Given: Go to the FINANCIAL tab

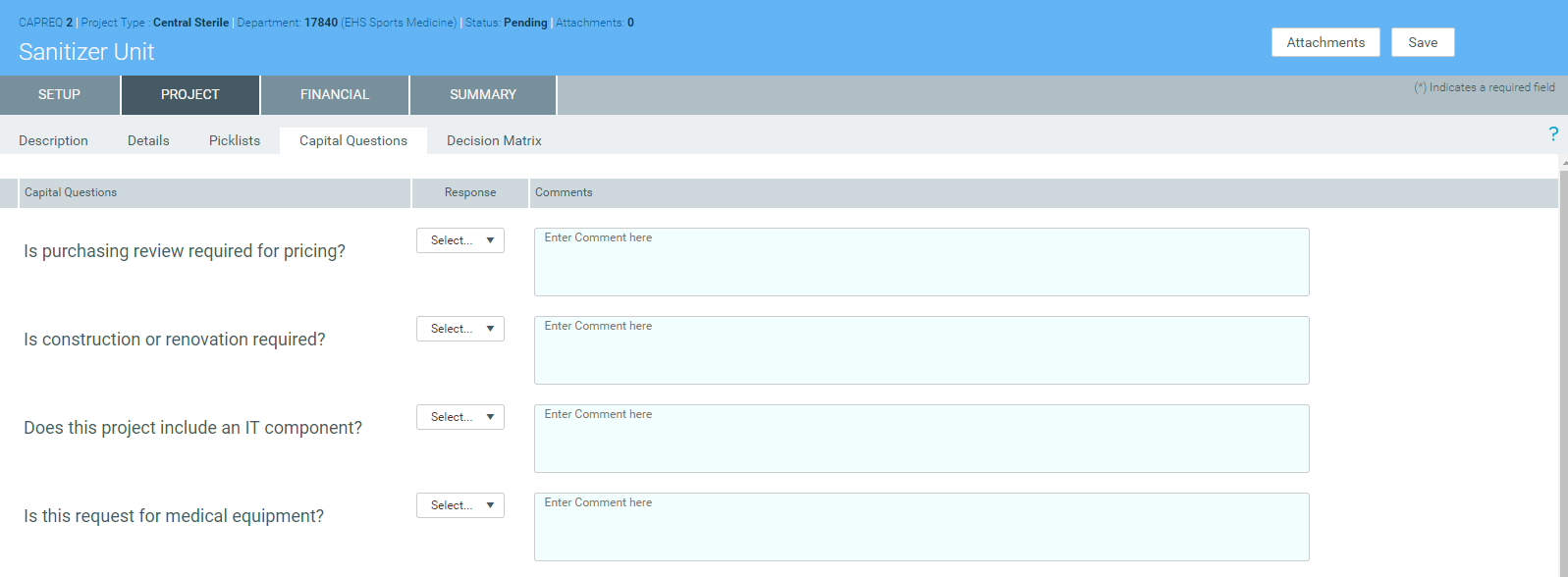Looking at the screenshot, I should pyautogui.click(x=335, y=95).
